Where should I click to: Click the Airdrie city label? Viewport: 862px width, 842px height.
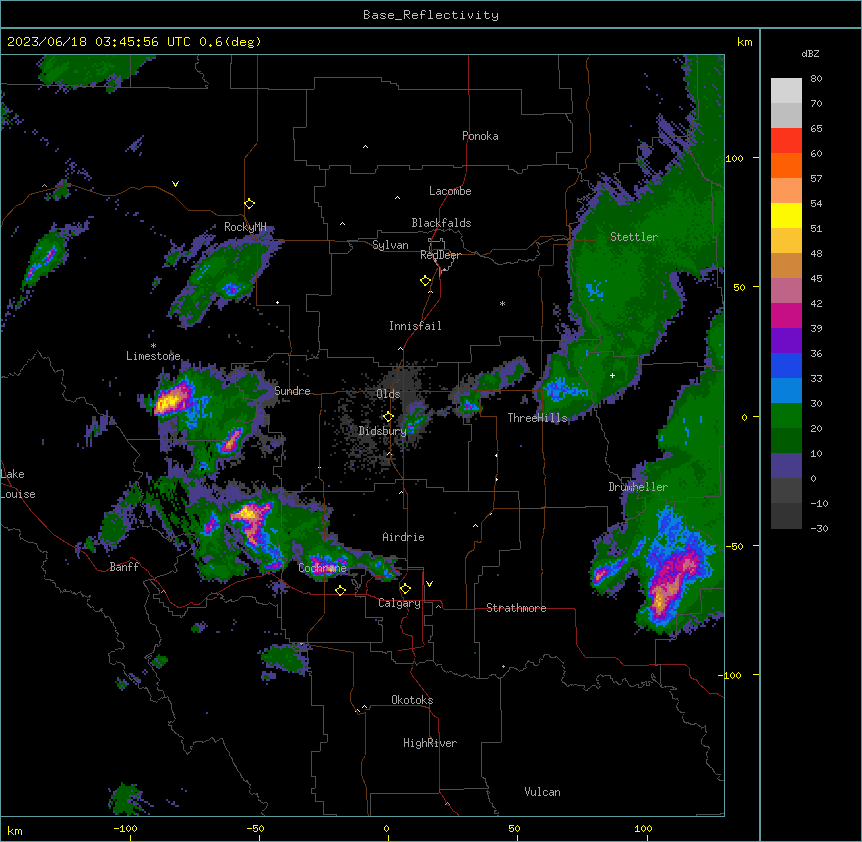[403, 537]
